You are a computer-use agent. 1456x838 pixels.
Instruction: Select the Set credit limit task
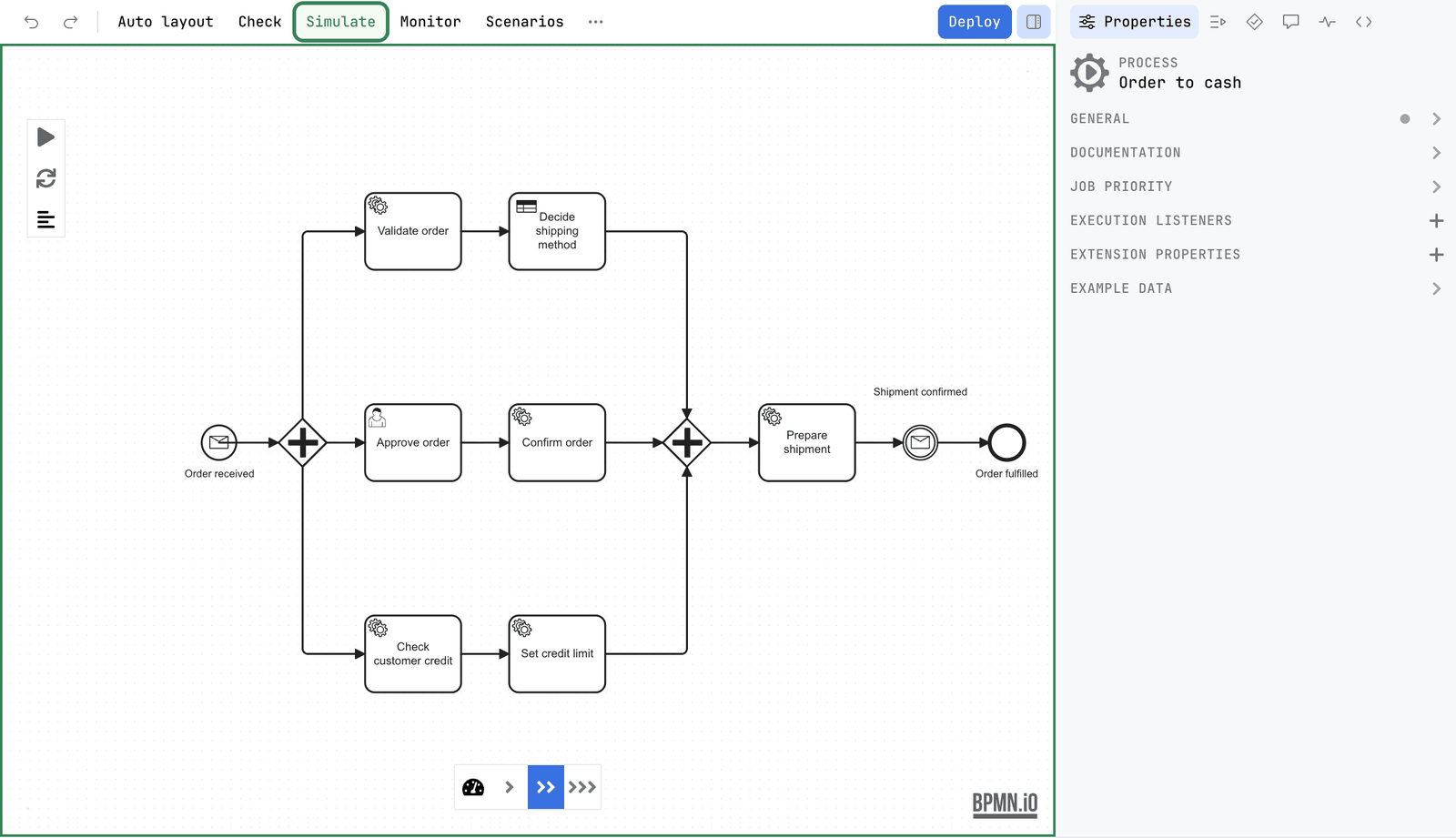pos(557,654)
